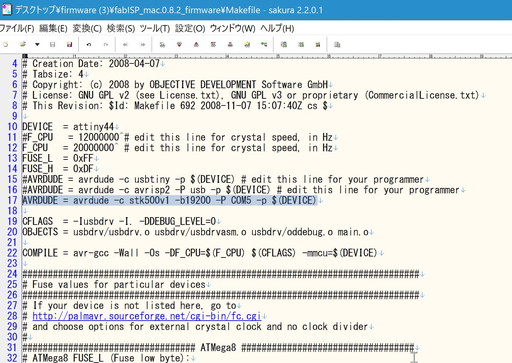Click the Open file folder icon

23,44
